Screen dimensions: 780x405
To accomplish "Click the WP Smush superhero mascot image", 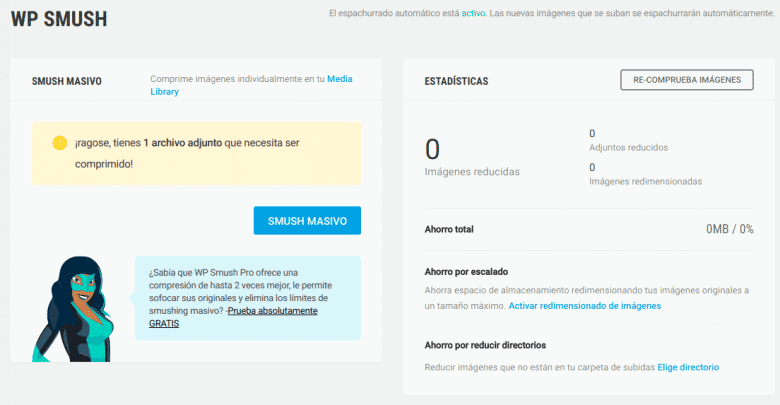I will click(73, 309).
